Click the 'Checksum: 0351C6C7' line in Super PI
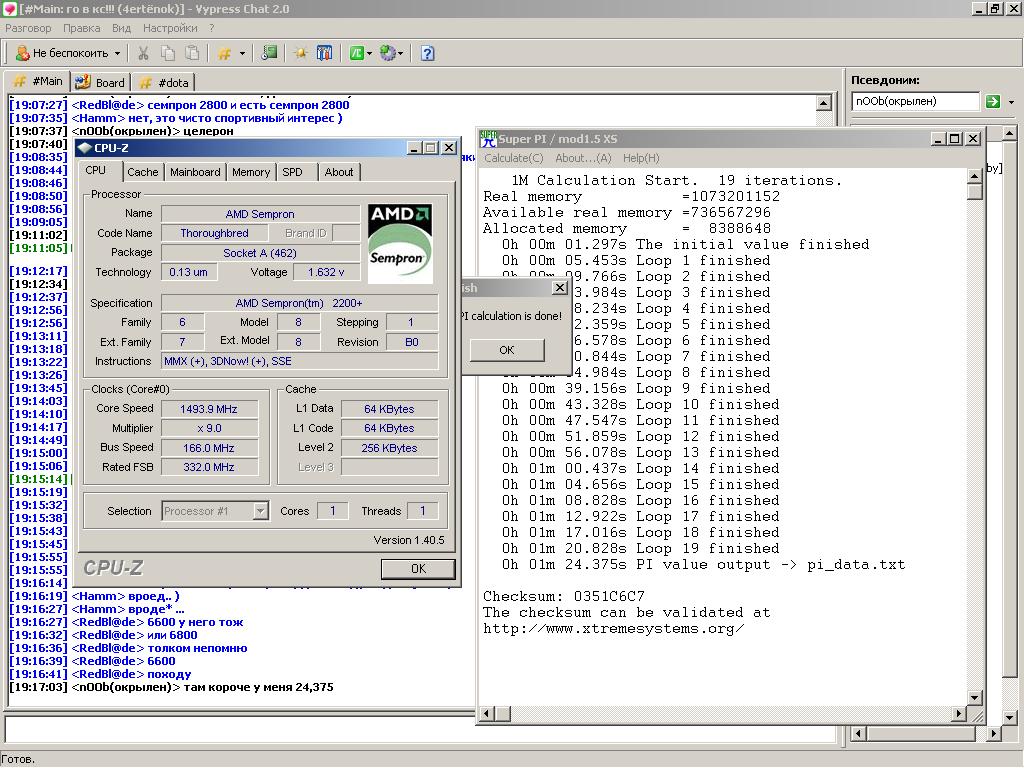Screen dimensions: 1024x768 pyautogui.click(x=564, y=596)
